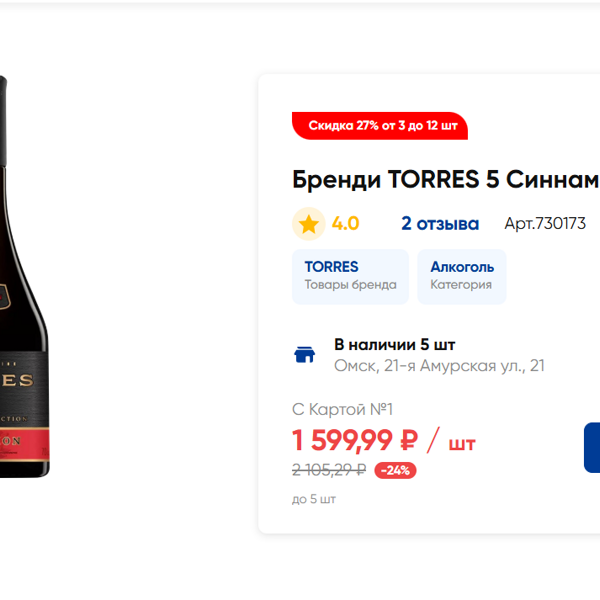Click the red Скидка 27% discount badge
The width and height of the screenshot is (600, 600).
pos(380,126)
